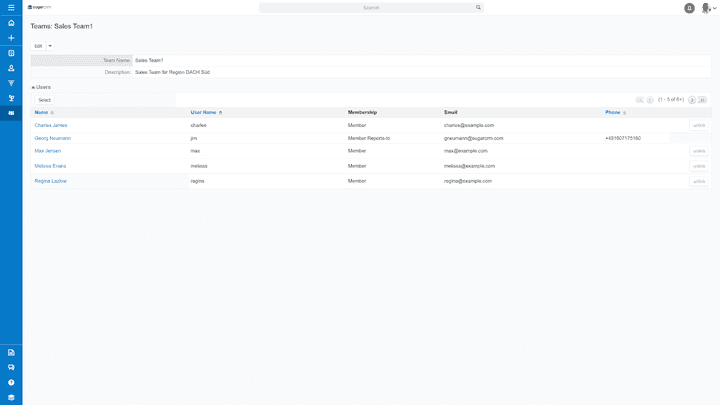Click the magnifier icon in the search bar
The height and width of the screenshot is (405, 720).
(x=478, y=7)
